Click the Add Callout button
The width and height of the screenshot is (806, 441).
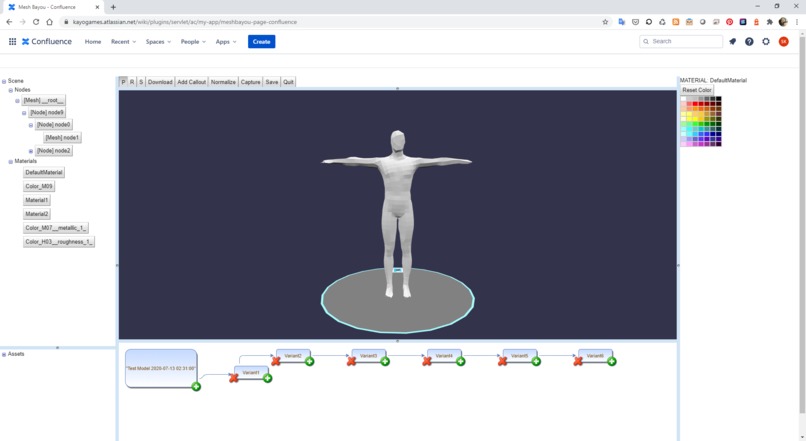(x=191, y=82)
